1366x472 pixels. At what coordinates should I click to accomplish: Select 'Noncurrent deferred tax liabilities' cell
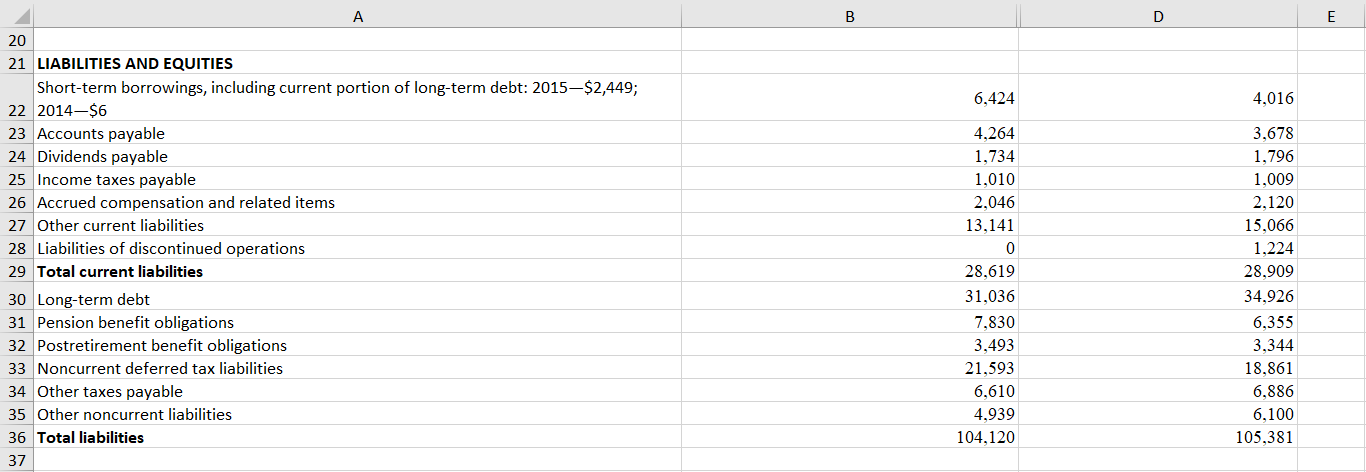[x=358, y=368]
